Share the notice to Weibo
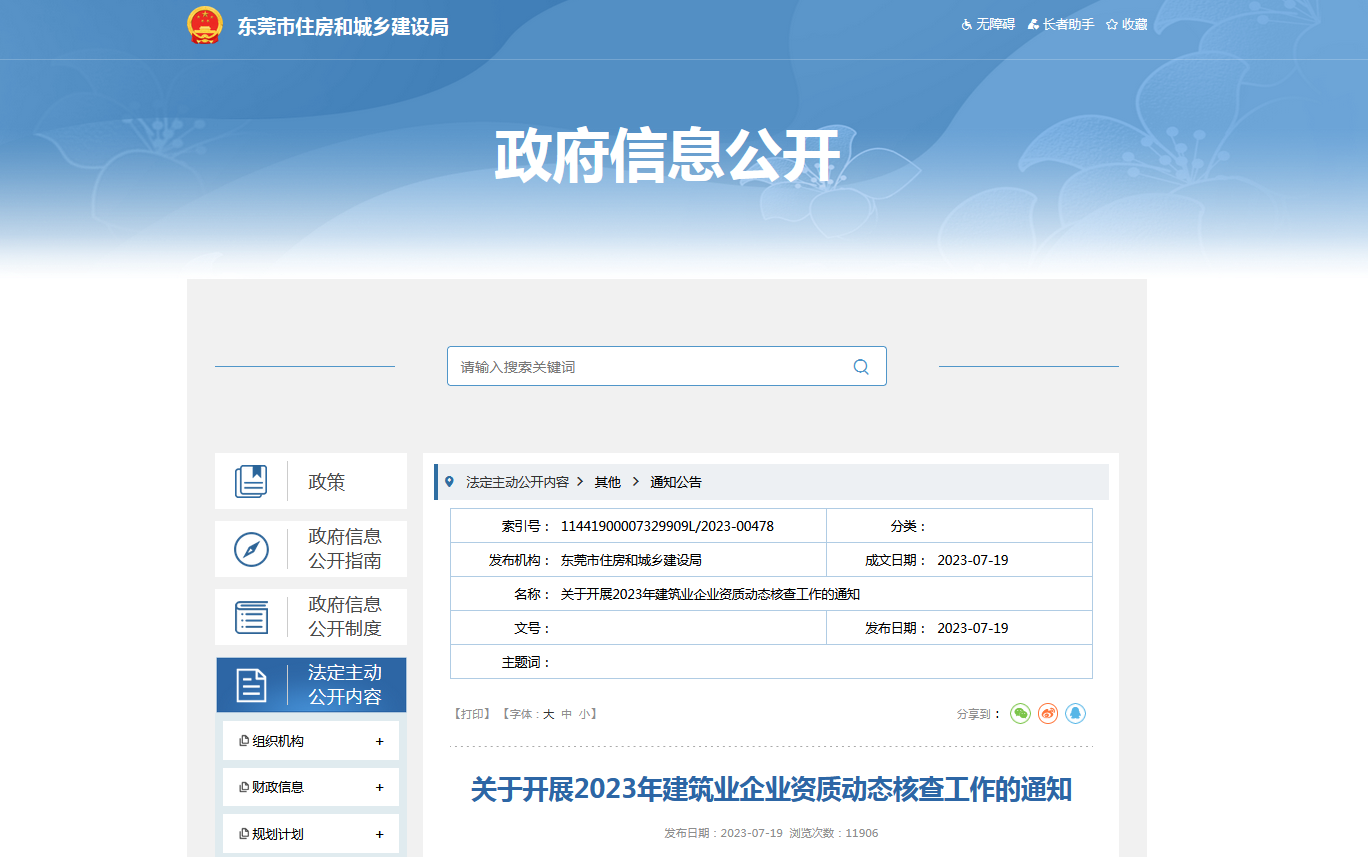This screenshot has height=857, width=1368. [1048, 713]
